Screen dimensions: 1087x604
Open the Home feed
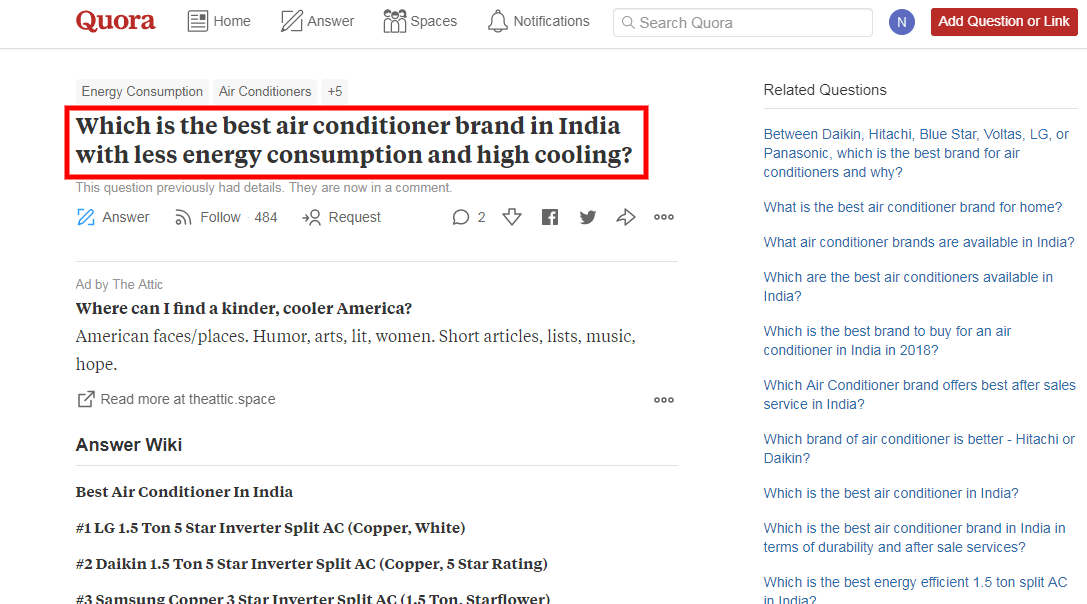tap(219, 21)
